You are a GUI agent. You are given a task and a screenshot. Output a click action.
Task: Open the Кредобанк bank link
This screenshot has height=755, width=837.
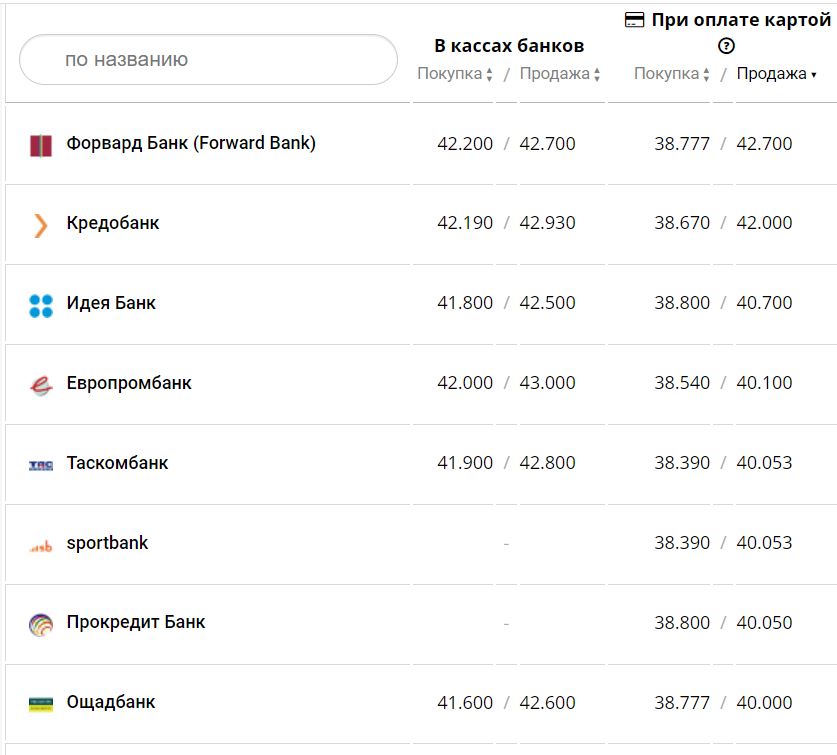[113, 223]
